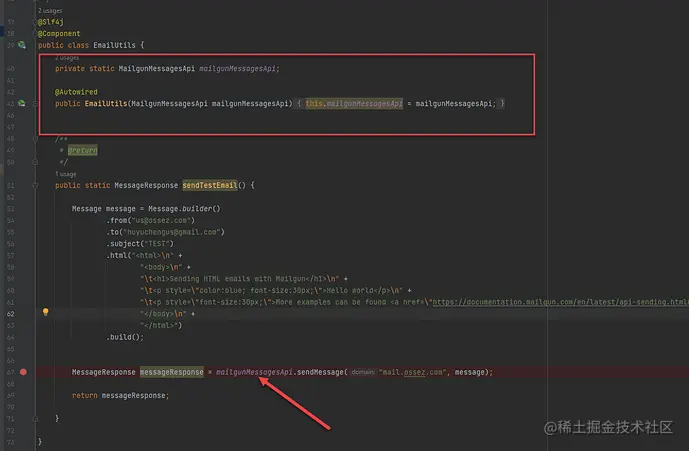
Task: Click the highlighted @return Javadoc tag
Action: pyautogui.click(x=83, y=150)
